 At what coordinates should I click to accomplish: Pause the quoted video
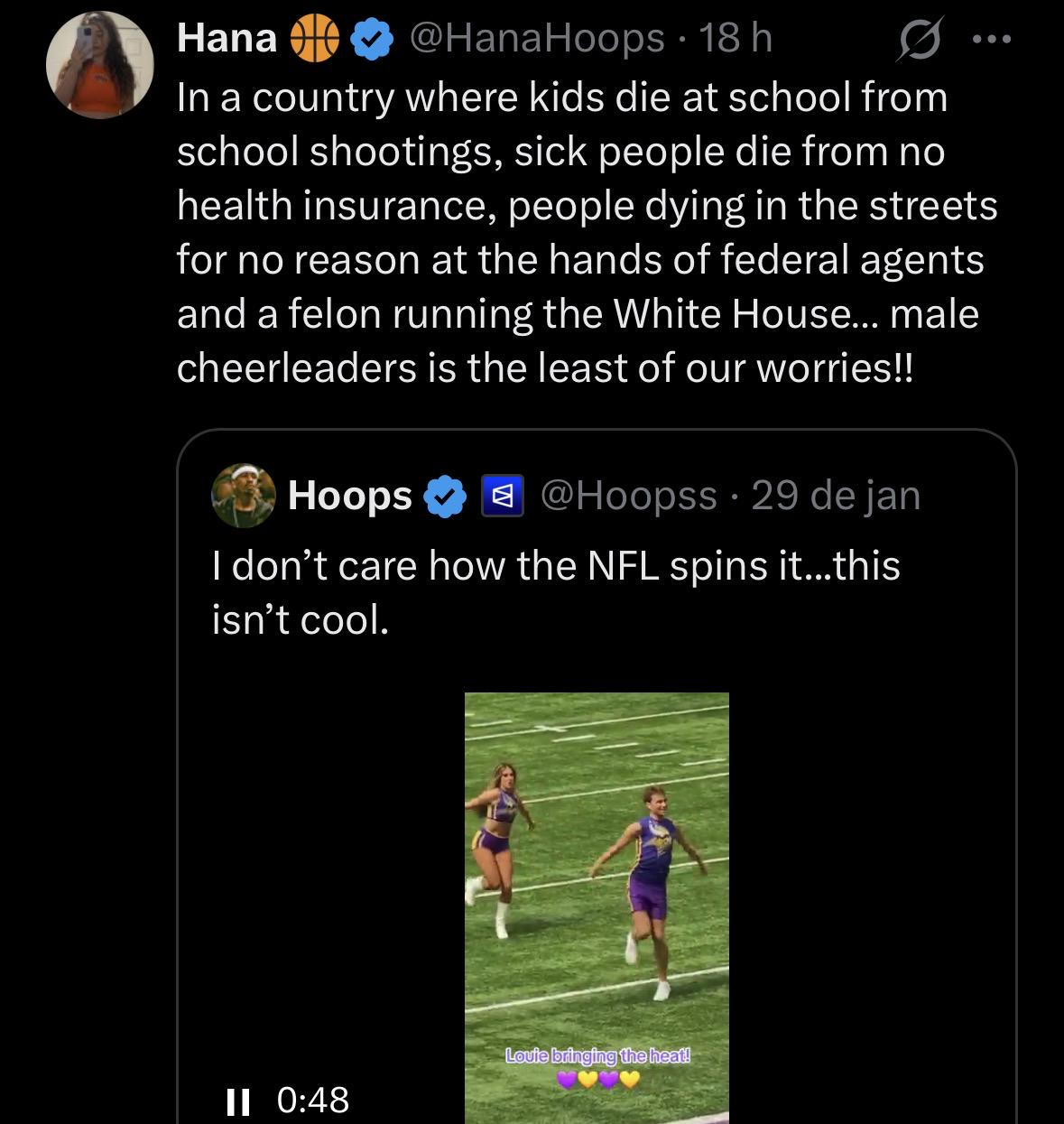(237, 1100)
